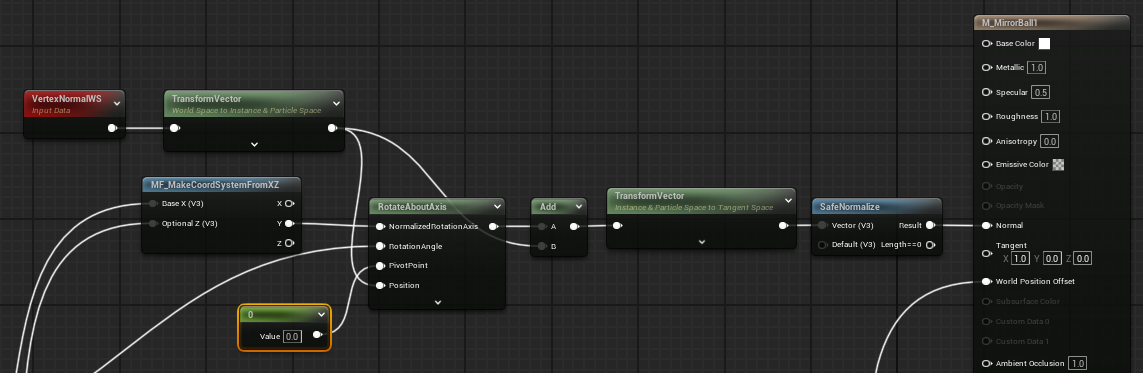Click the Add node output pin
1143x373 pixels.
click(574, 227)
